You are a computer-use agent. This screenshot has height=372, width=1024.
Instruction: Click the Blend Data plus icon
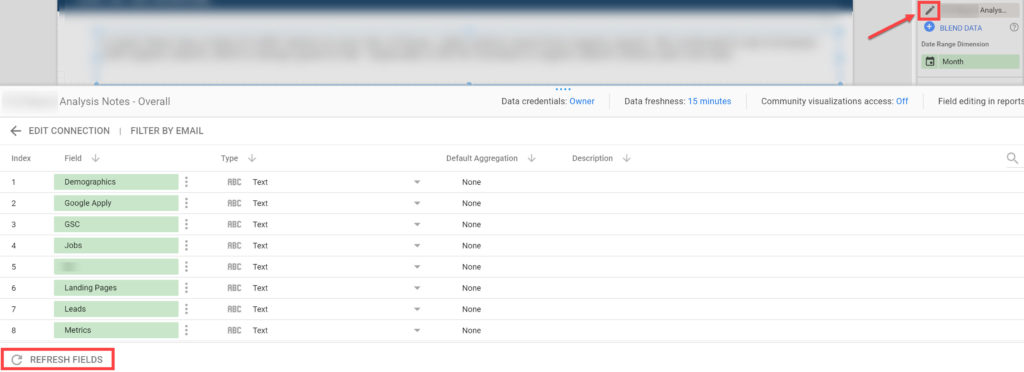[x=929, y=27]
